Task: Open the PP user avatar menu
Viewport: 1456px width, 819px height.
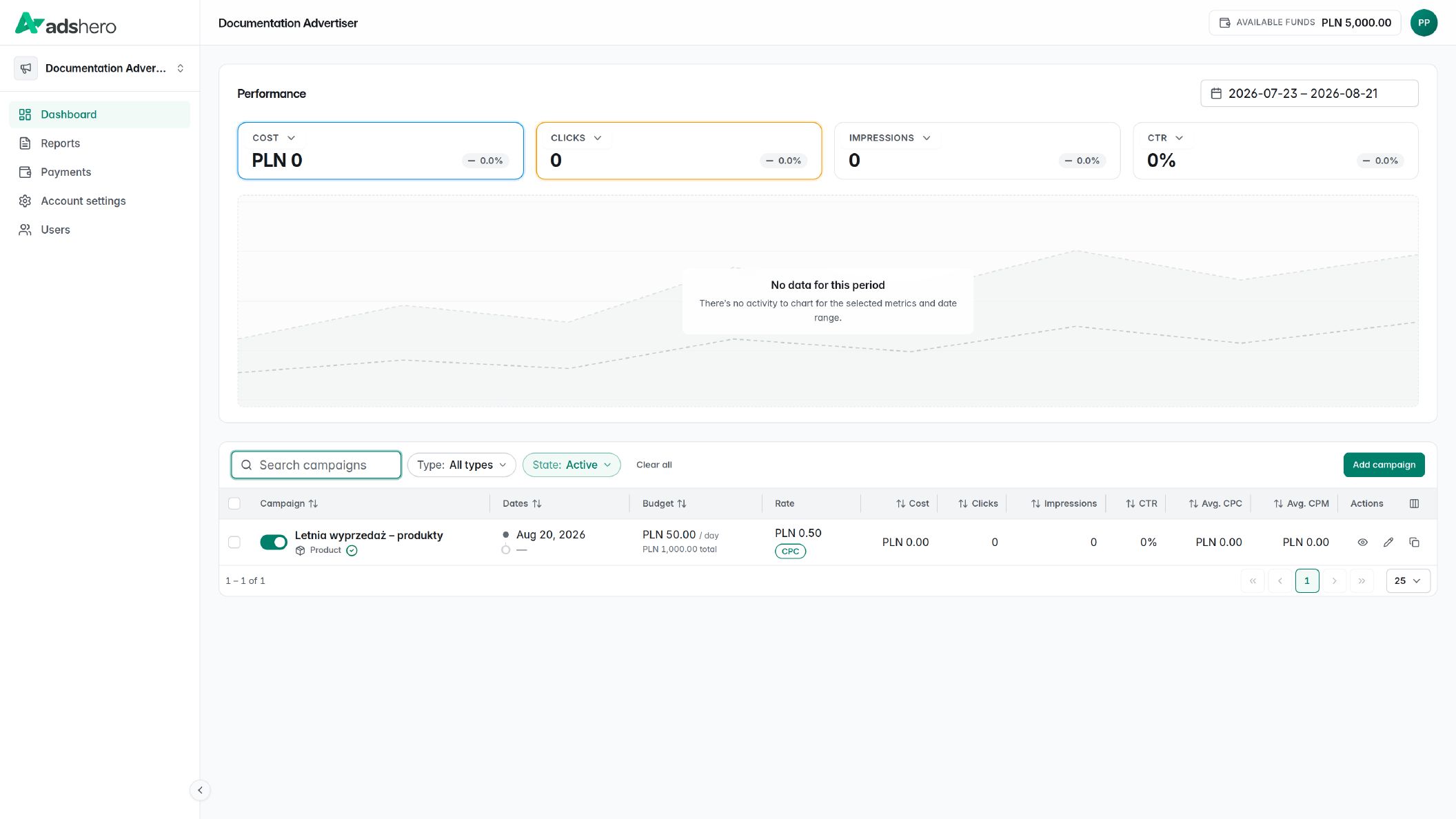Action: point(1424,23)
